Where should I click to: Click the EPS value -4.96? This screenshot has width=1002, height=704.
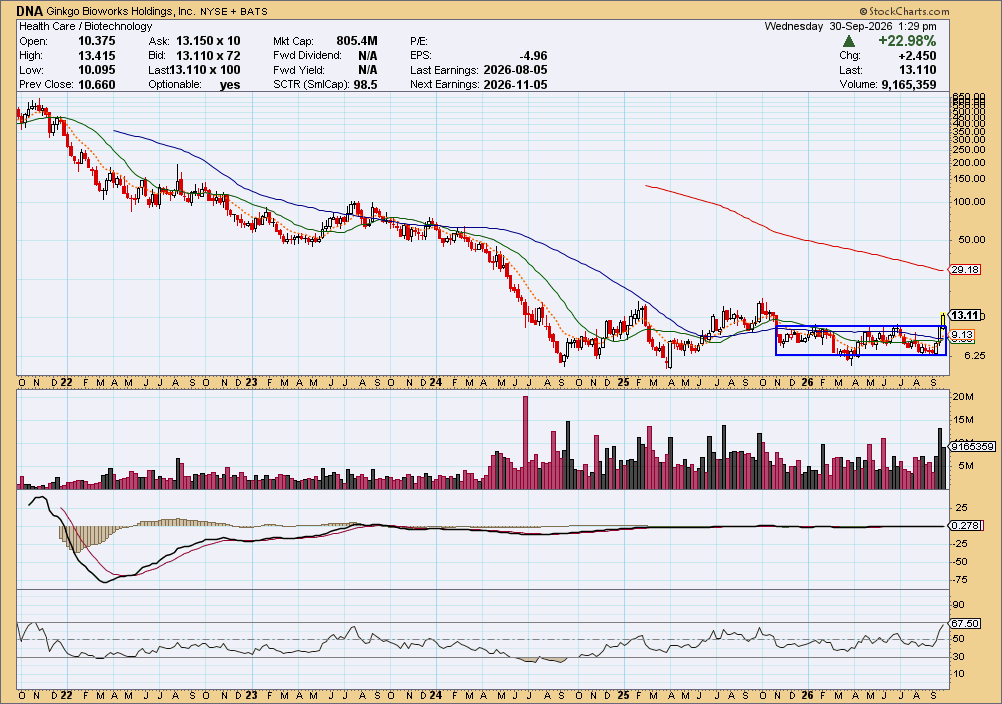533,56
